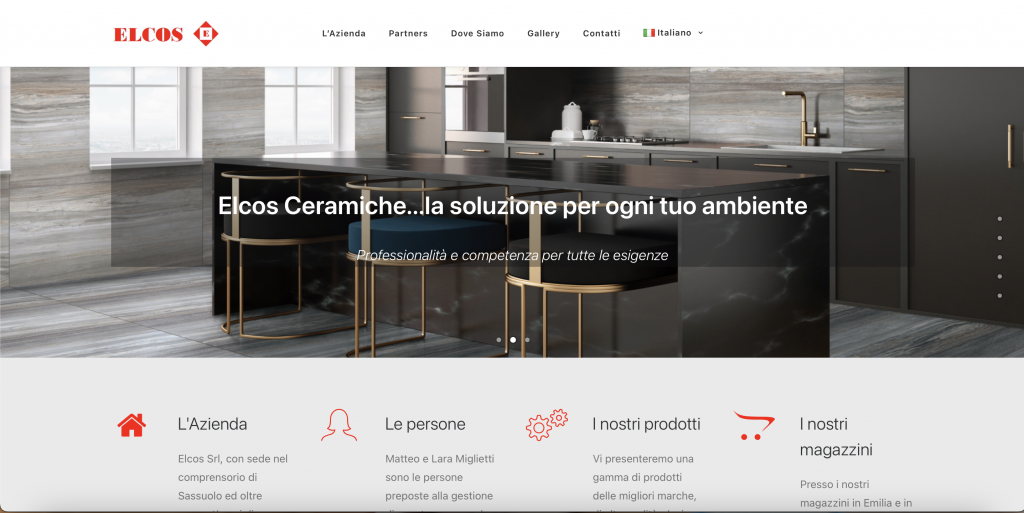Click the top dot in the vertical side navigation
Screen dimensions: 1024x513
(1000, 219)
